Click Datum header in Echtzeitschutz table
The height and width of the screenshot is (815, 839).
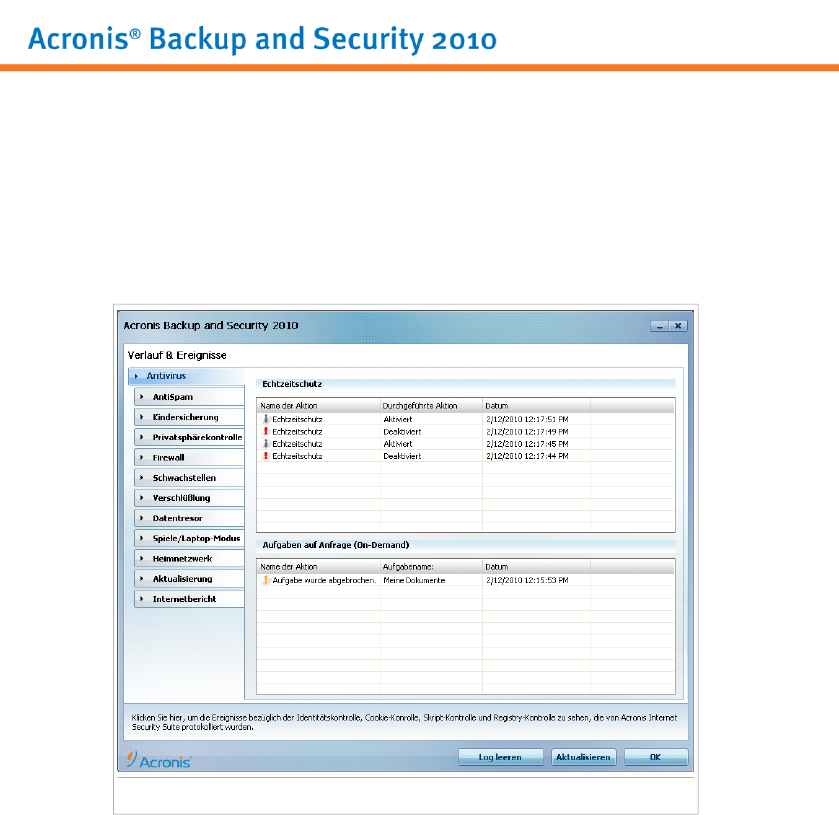[536, 406]
